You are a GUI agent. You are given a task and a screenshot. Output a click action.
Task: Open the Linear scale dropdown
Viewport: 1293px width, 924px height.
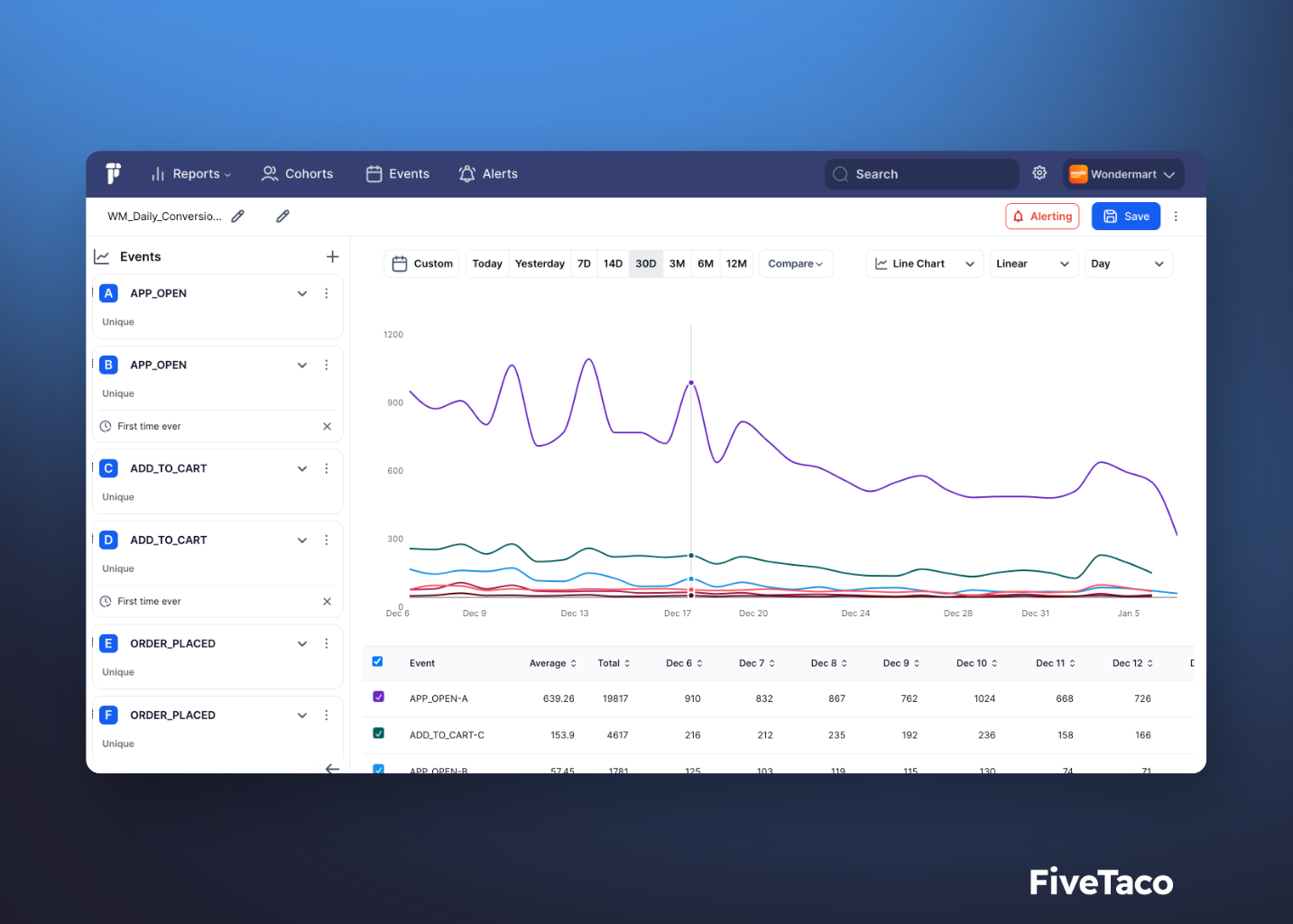pyautogui.click(x=1034, y=263)
